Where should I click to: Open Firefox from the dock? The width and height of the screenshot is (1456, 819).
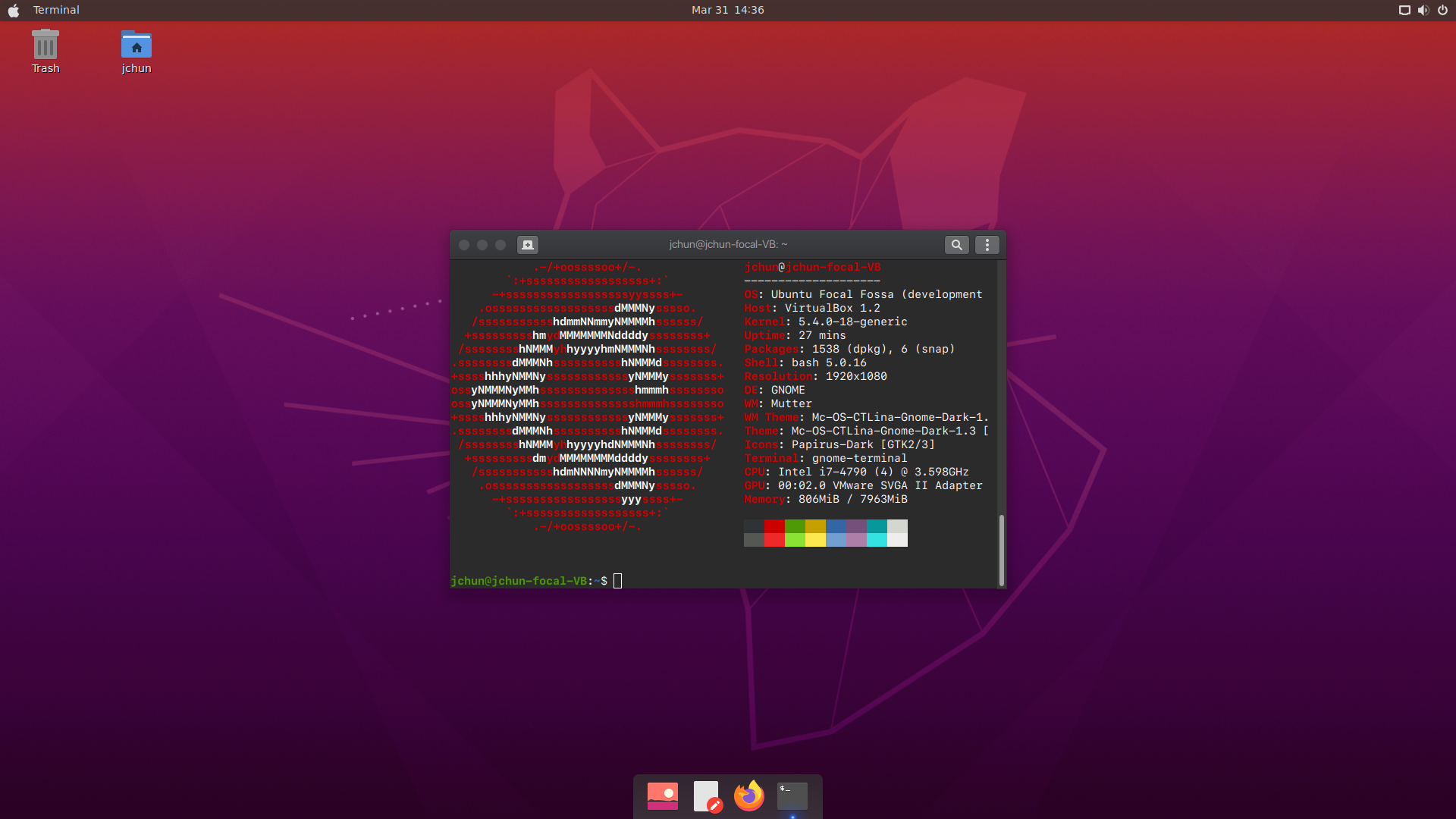pyautogui.click(x=748, y=796)
